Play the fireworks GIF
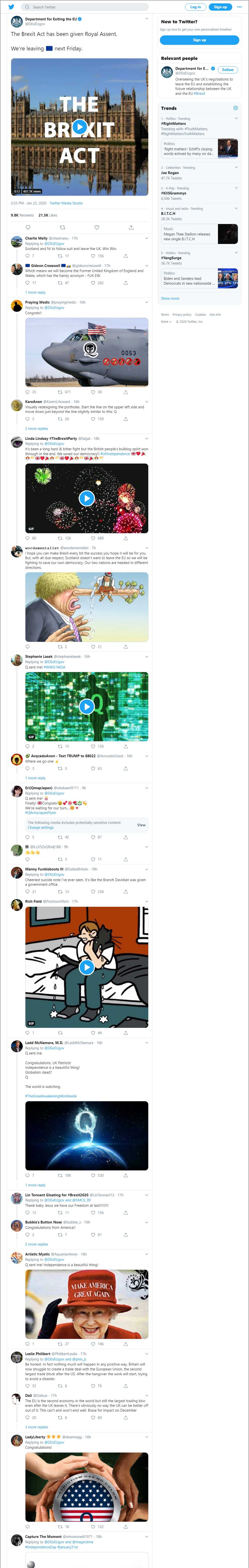The height and width of the screenshot is (1568, 249). pos(86,498)
